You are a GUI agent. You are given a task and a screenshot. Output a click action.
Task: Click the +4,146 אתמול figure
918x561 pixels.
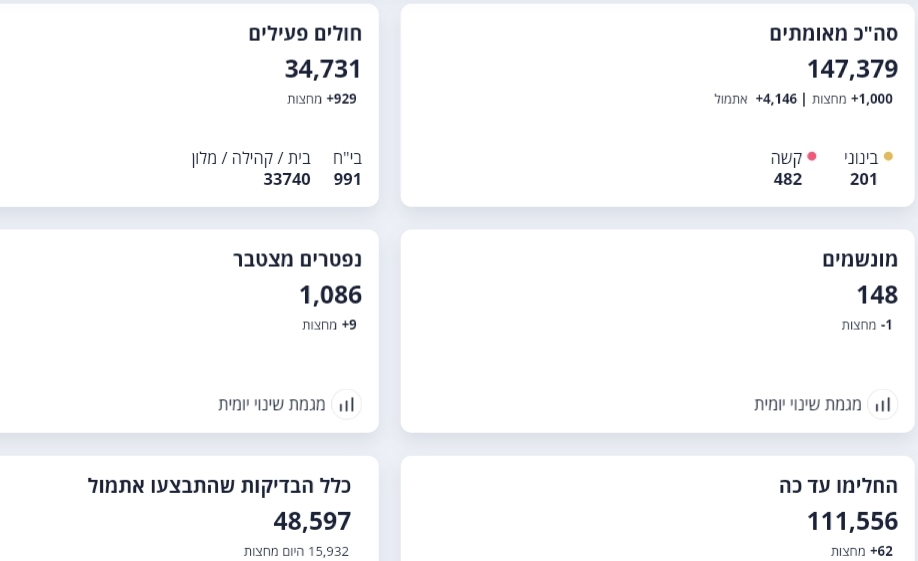click(752, 99)
